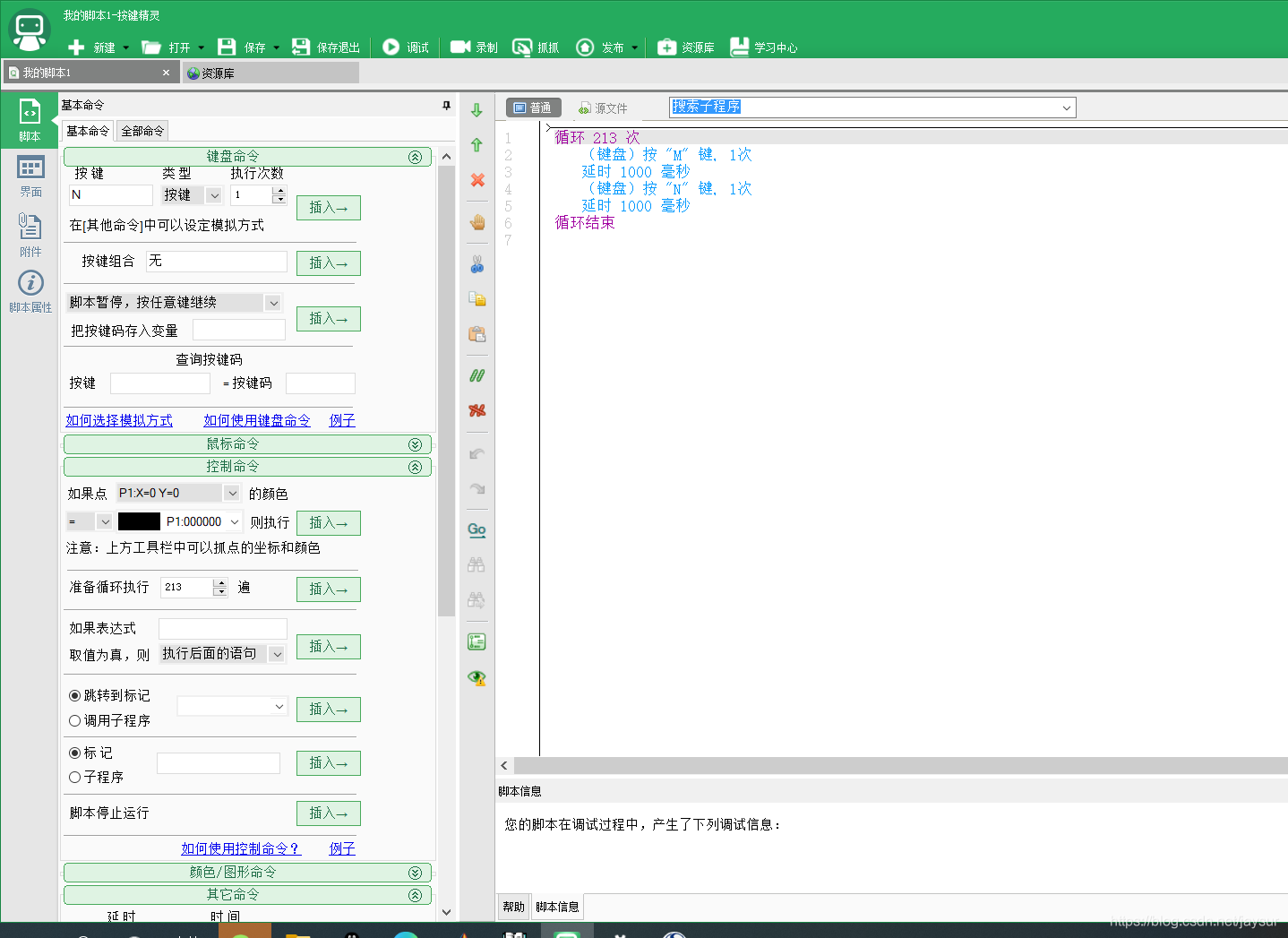Viewport: 1288px width, 938px height.
Task: Collapse the 控制命令 section
Action: click(x=415, y=467)
